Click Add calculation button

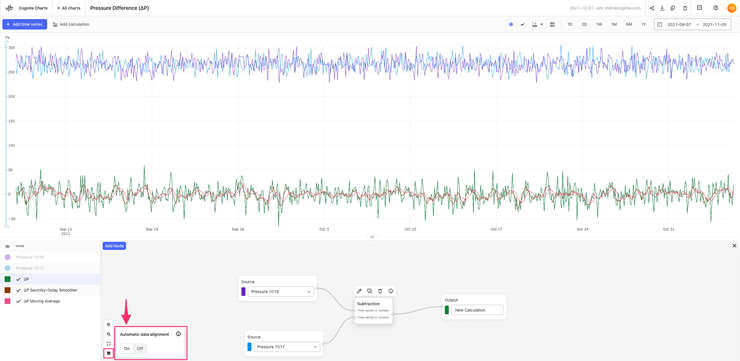pos(71,24)
